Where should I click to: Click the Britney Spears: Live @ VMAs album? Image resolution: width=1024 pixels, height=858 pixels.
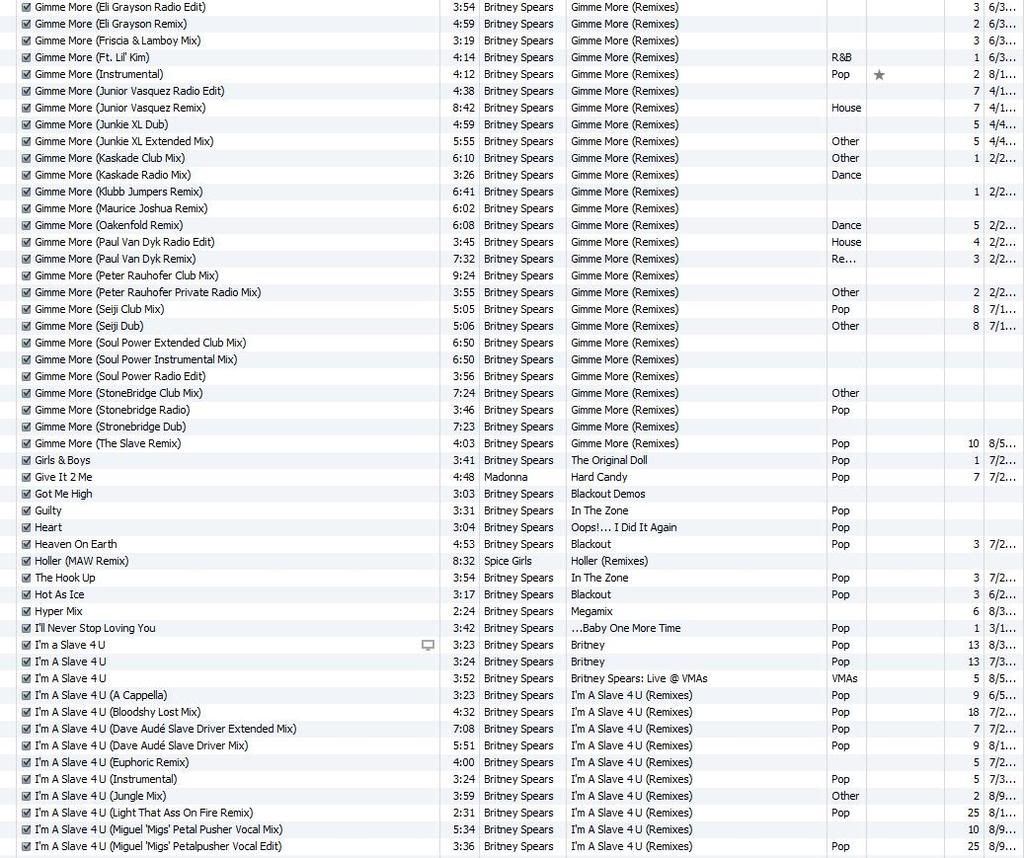(x=638, y=678)
